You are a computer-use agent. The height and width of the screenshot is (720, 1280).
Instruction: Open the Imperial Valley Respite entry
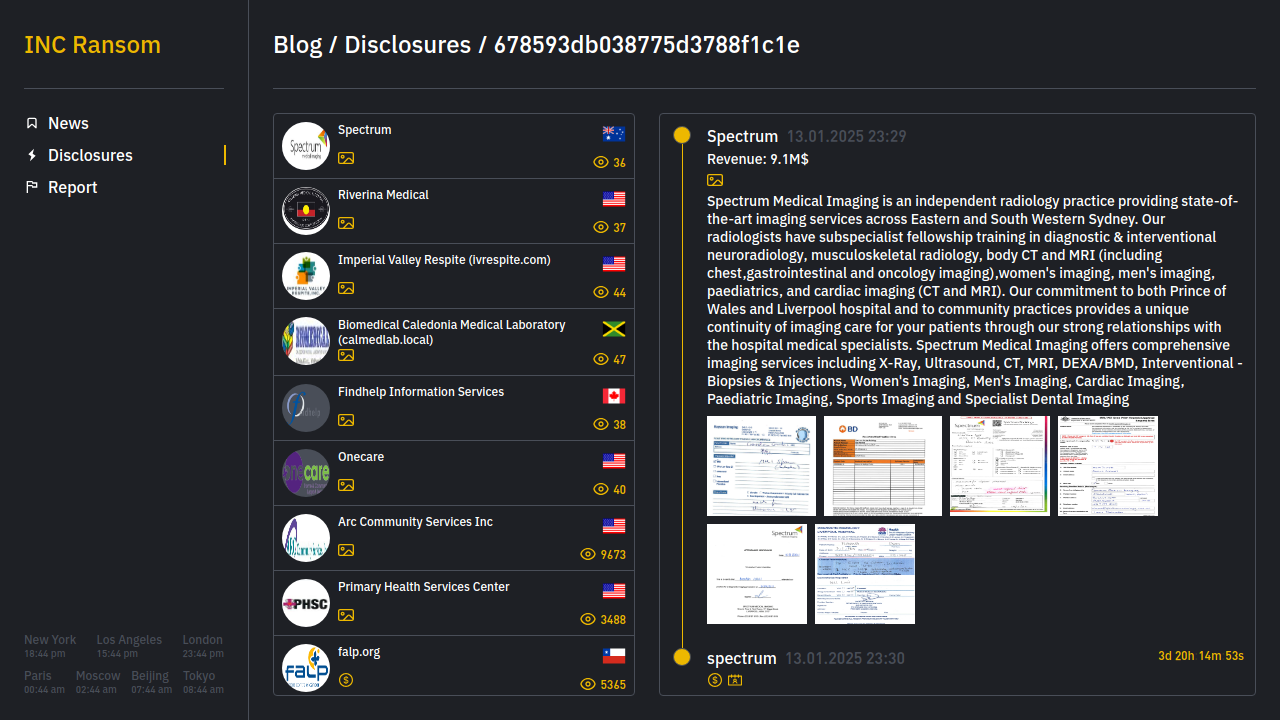coord(444,260)
